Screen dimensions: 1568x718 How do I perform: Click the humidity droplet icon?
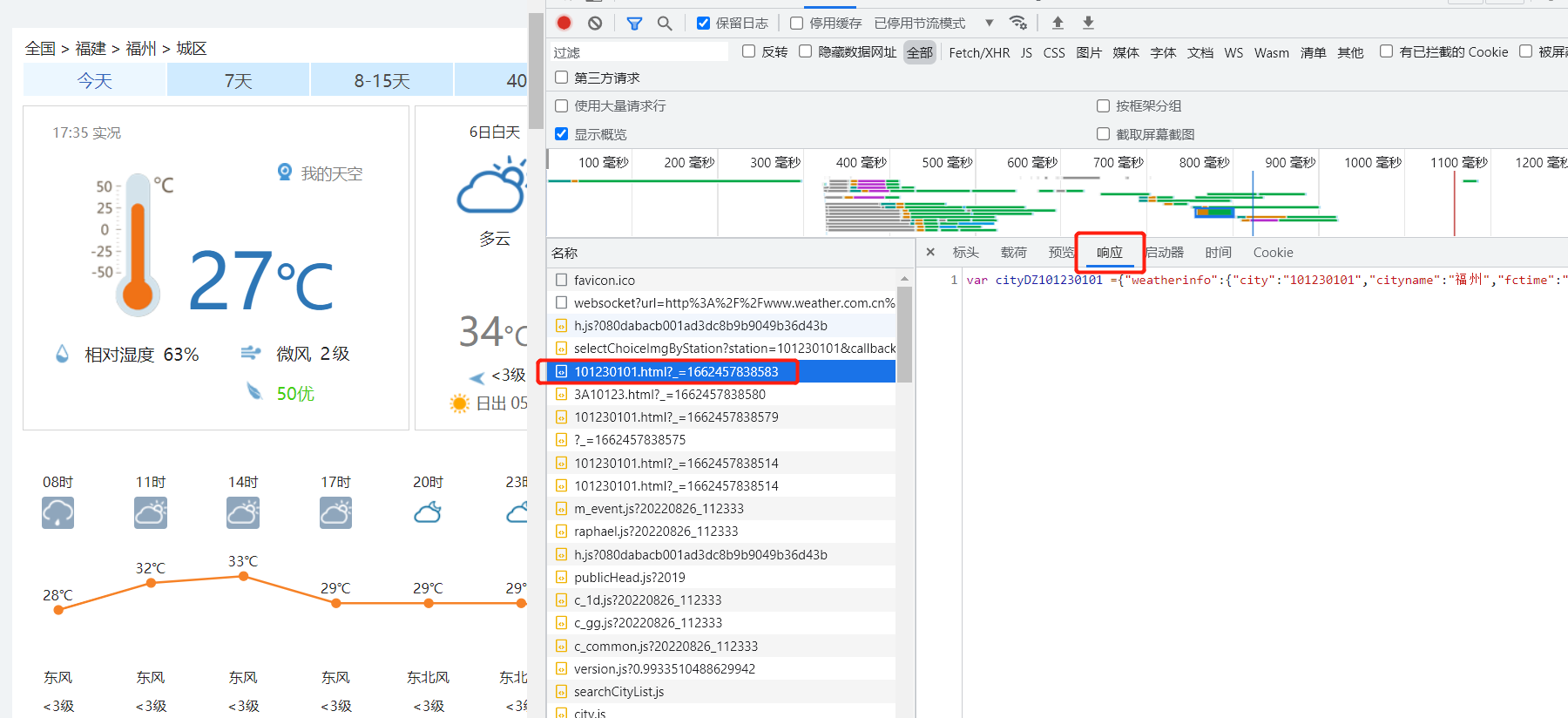click(x=62, y=354)
